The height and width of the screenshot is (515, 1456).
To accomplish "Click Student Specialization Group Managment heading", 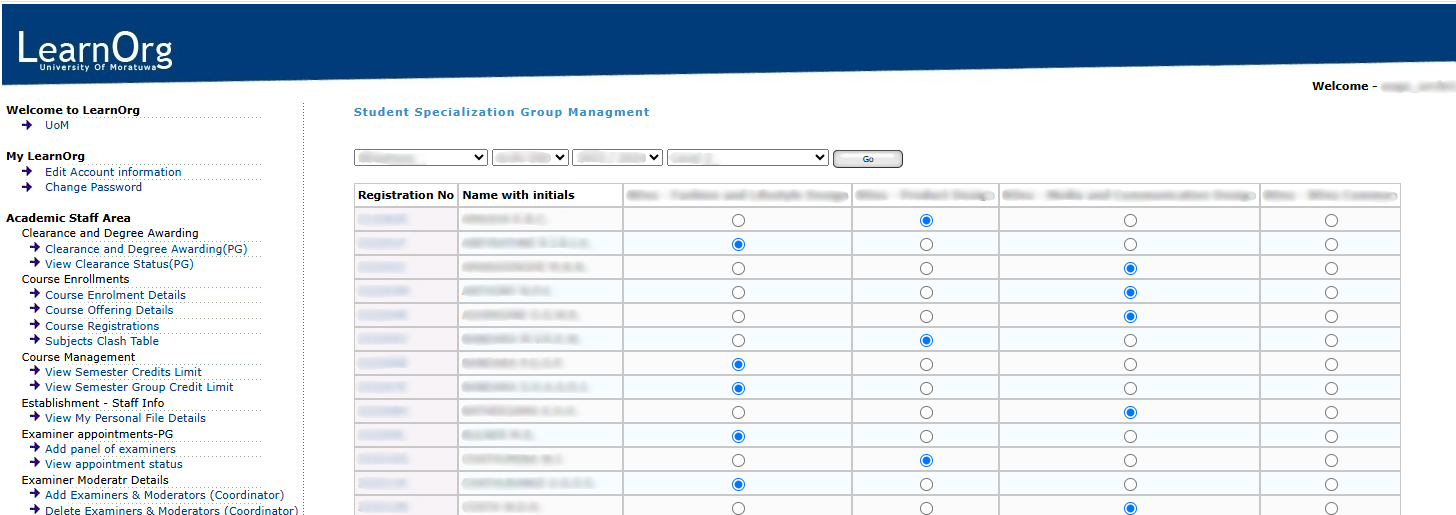I will pos(502,112).
